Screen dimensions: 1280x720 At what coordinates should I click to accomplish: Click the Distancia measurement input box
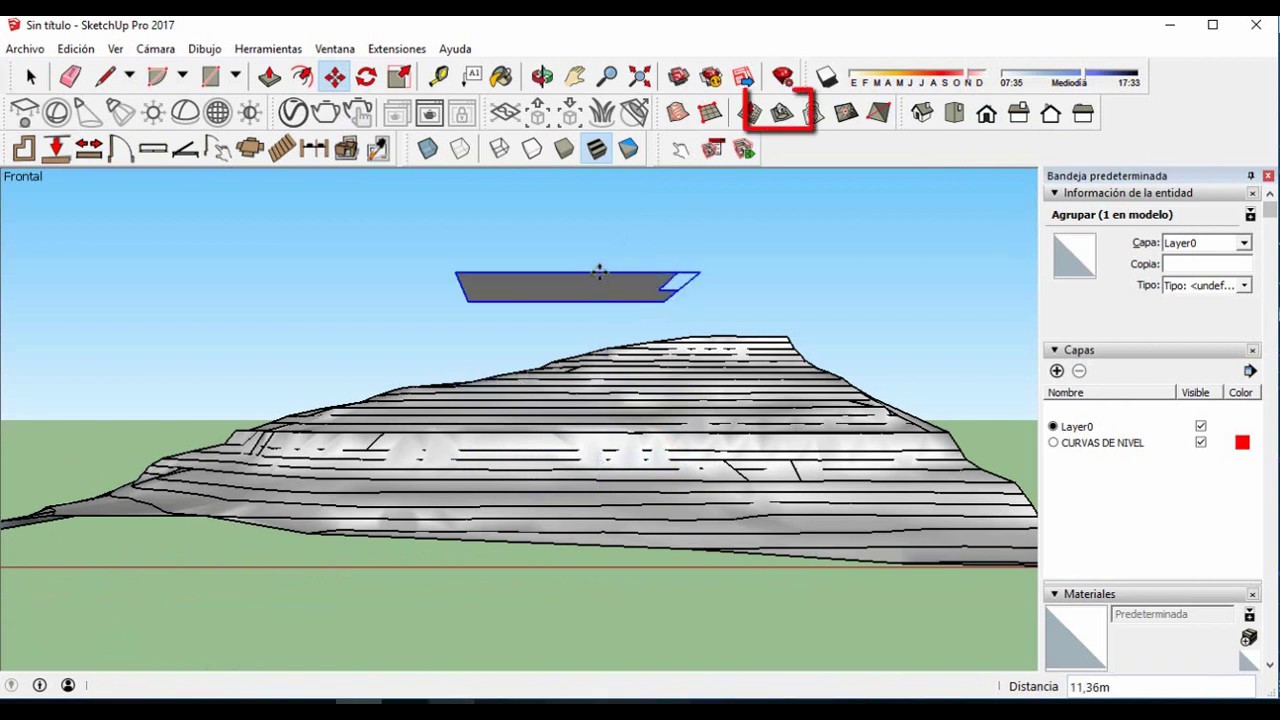pyautogui.click(x=1160, y=687)
